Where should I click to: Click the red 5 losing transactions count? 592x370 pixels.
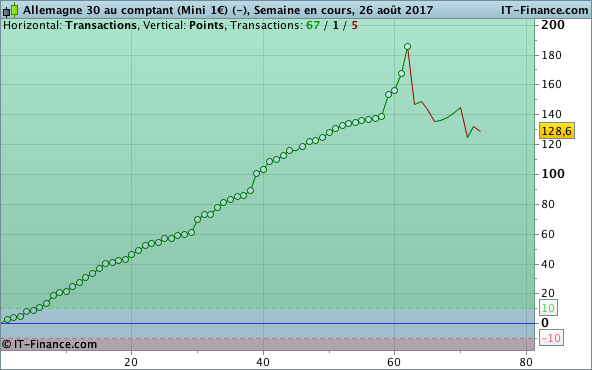point(354,26)
